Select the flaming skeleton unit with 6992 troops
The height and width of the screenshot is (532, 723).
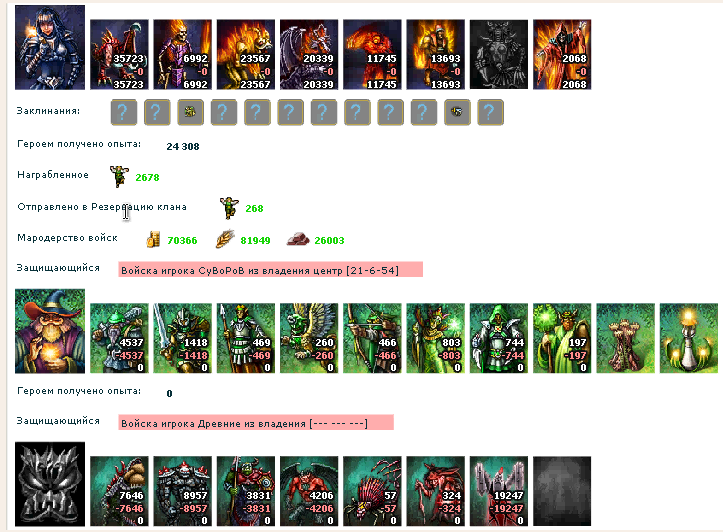click(183, 54)
